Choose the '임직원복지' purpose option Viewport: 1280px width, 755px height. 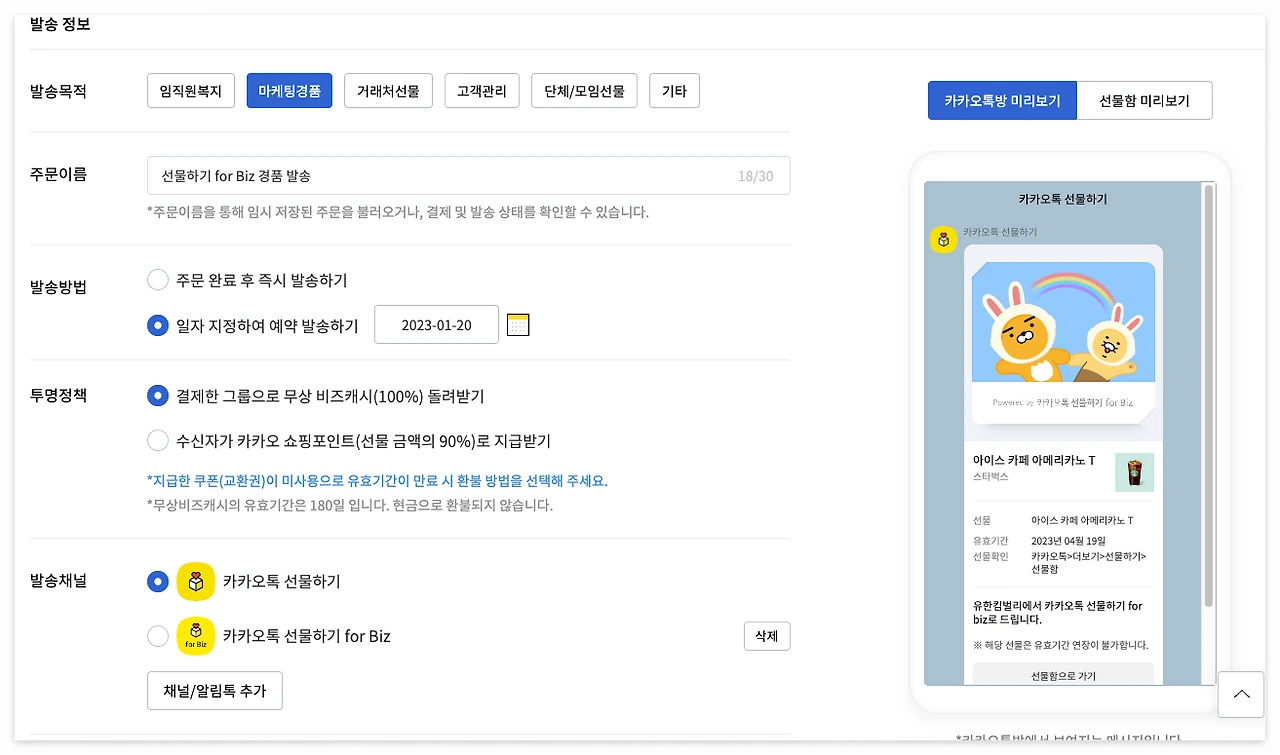point(191,91)
